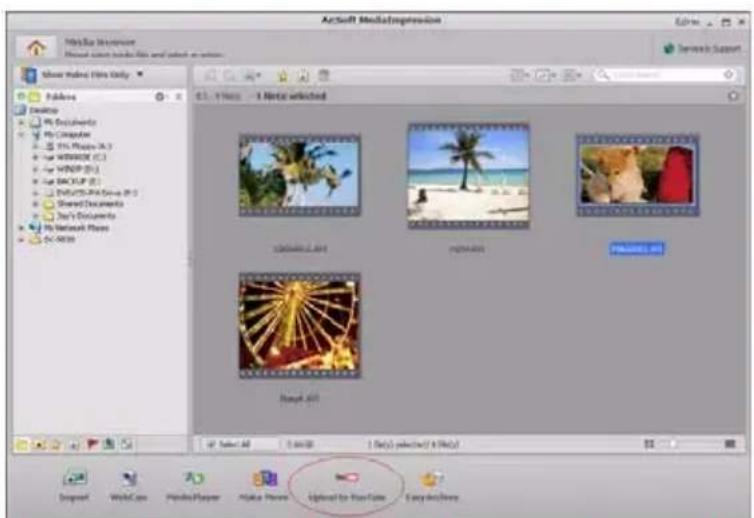Click the last icon in bottom-left bar

126,444
